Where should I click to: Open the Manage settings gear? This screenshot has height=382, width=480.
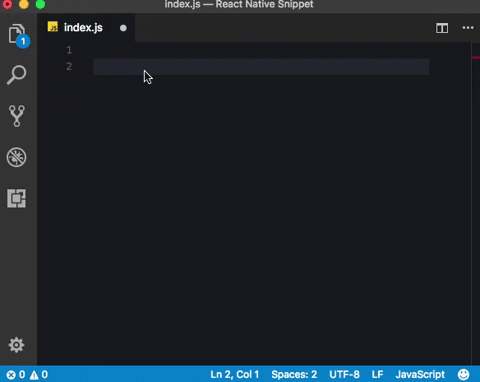click(x=16, y=345)
